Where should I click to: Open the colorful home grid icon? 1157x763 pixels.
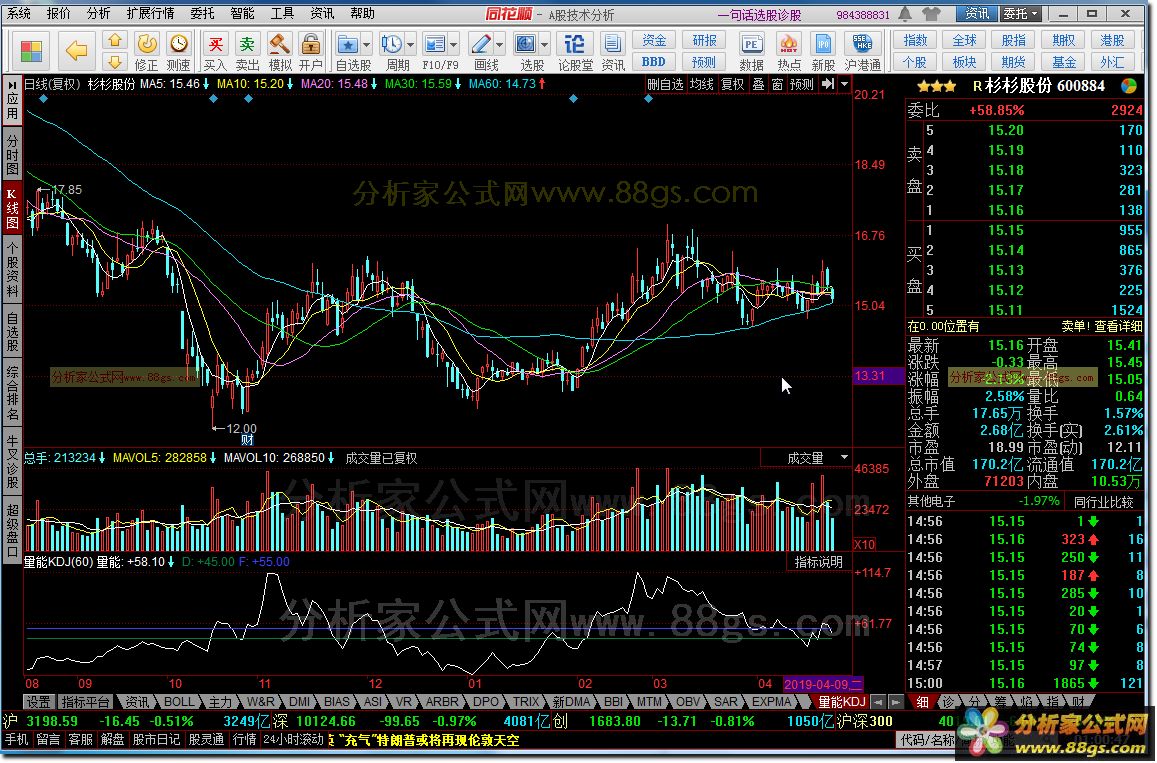tap(30, 51)
